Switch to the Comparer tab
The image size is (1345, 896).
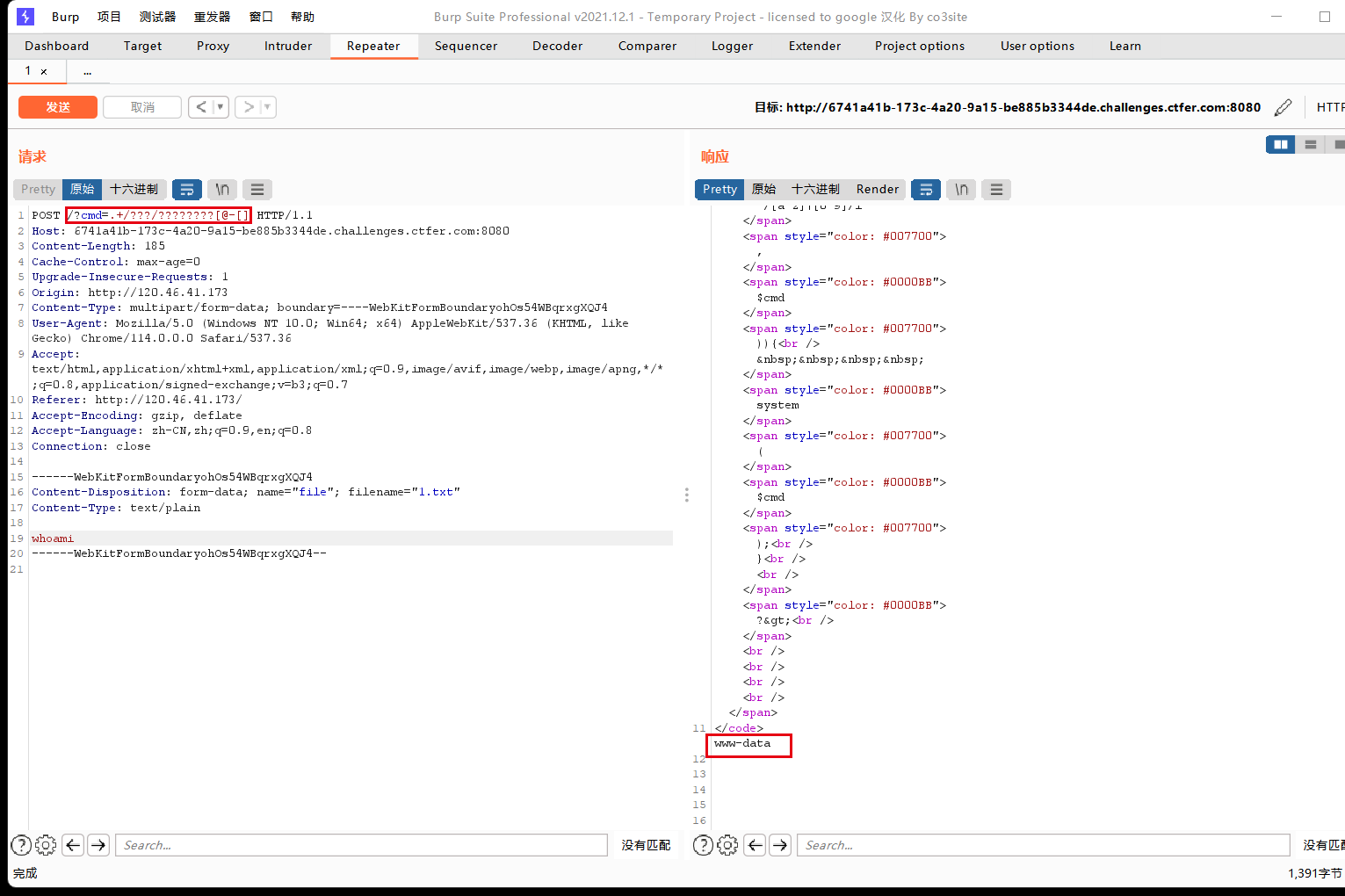tap(647, 46)
